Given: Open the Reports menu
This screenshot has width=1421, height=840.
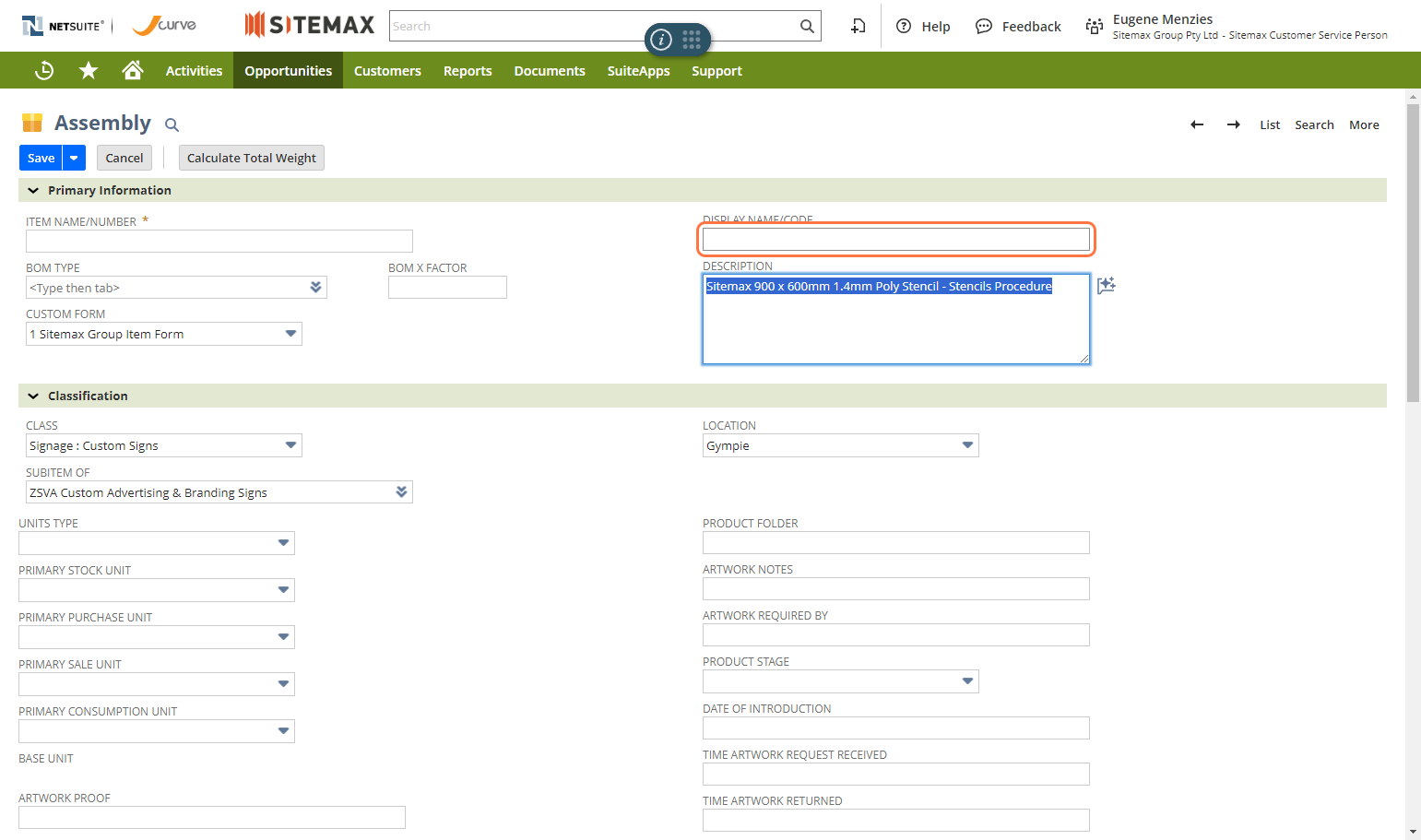Looking at the screenshot, I should coord(468,70).
